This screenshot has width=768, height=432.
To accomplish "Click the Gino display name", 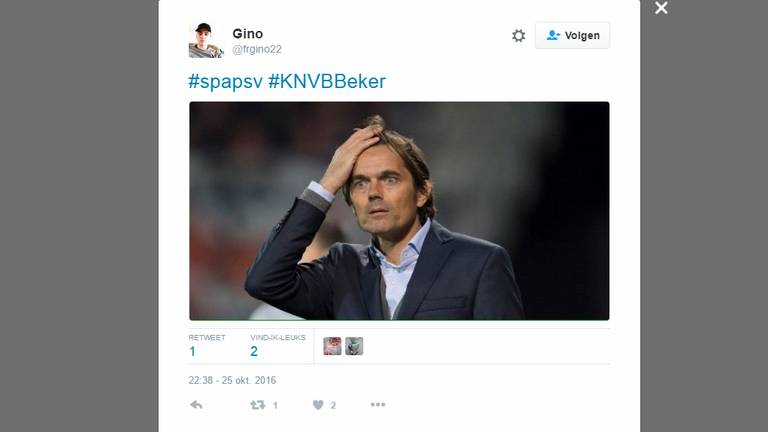I will (247, 34).
